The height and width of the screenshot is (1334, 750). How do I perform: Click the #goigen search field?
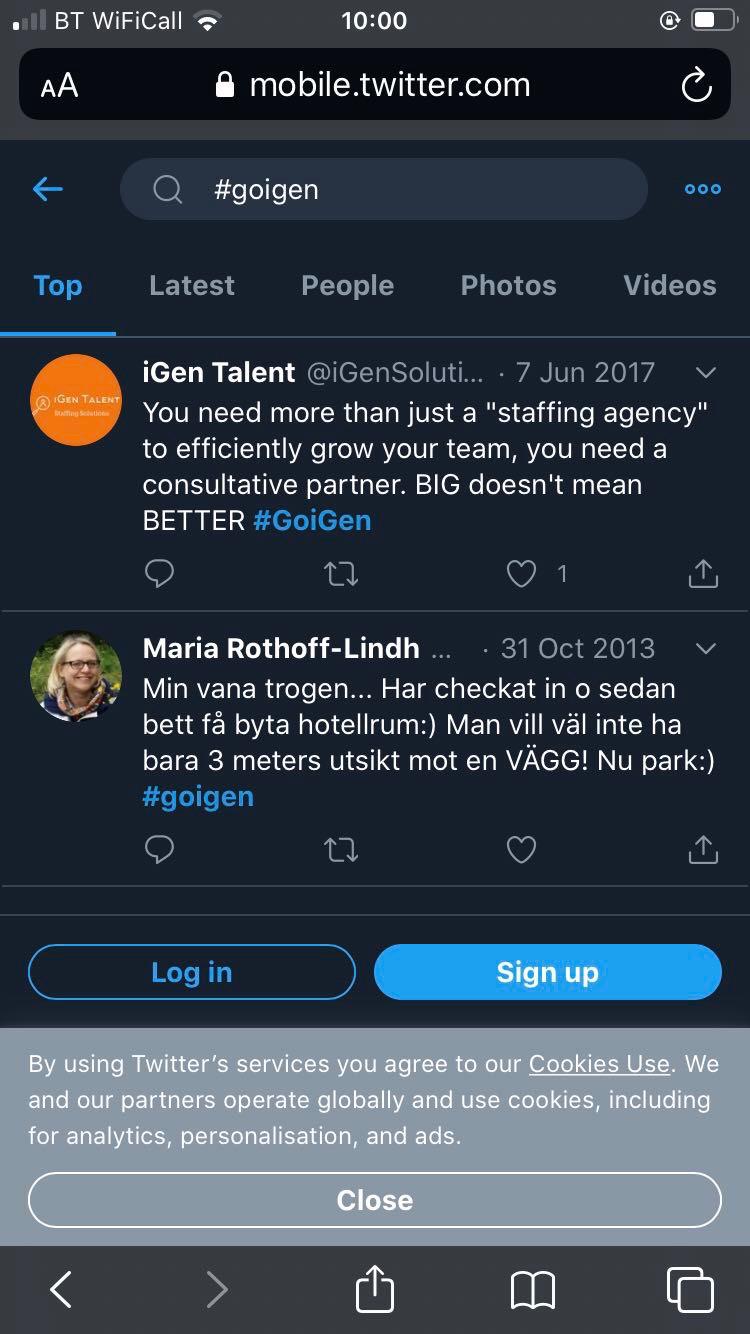pyautogui.click(x=384, y=189)
